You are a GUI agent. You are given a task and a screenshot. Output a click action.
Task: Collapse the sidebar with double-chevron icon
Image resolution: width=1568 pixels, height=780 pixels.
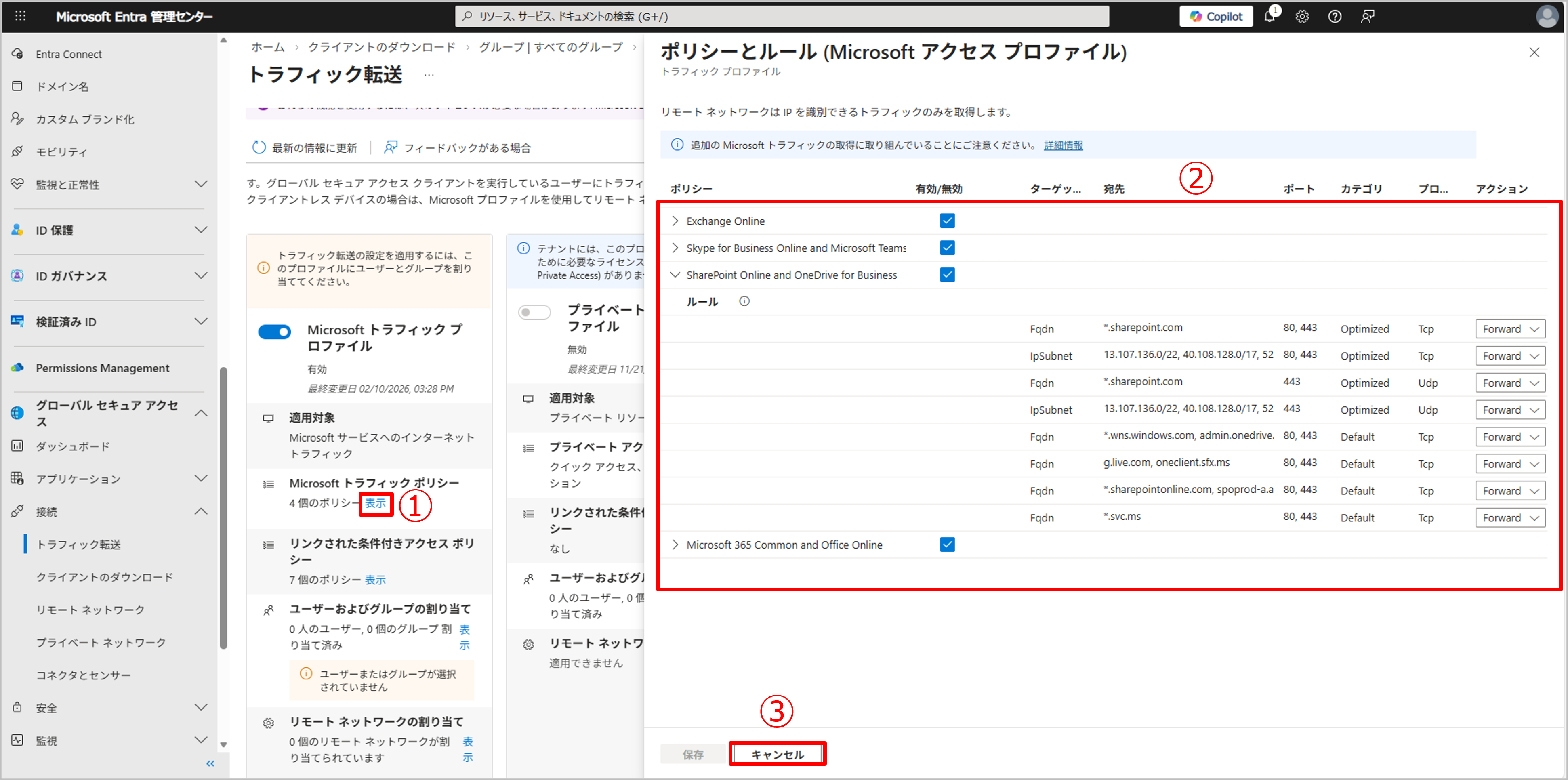(x=210, y=763)
